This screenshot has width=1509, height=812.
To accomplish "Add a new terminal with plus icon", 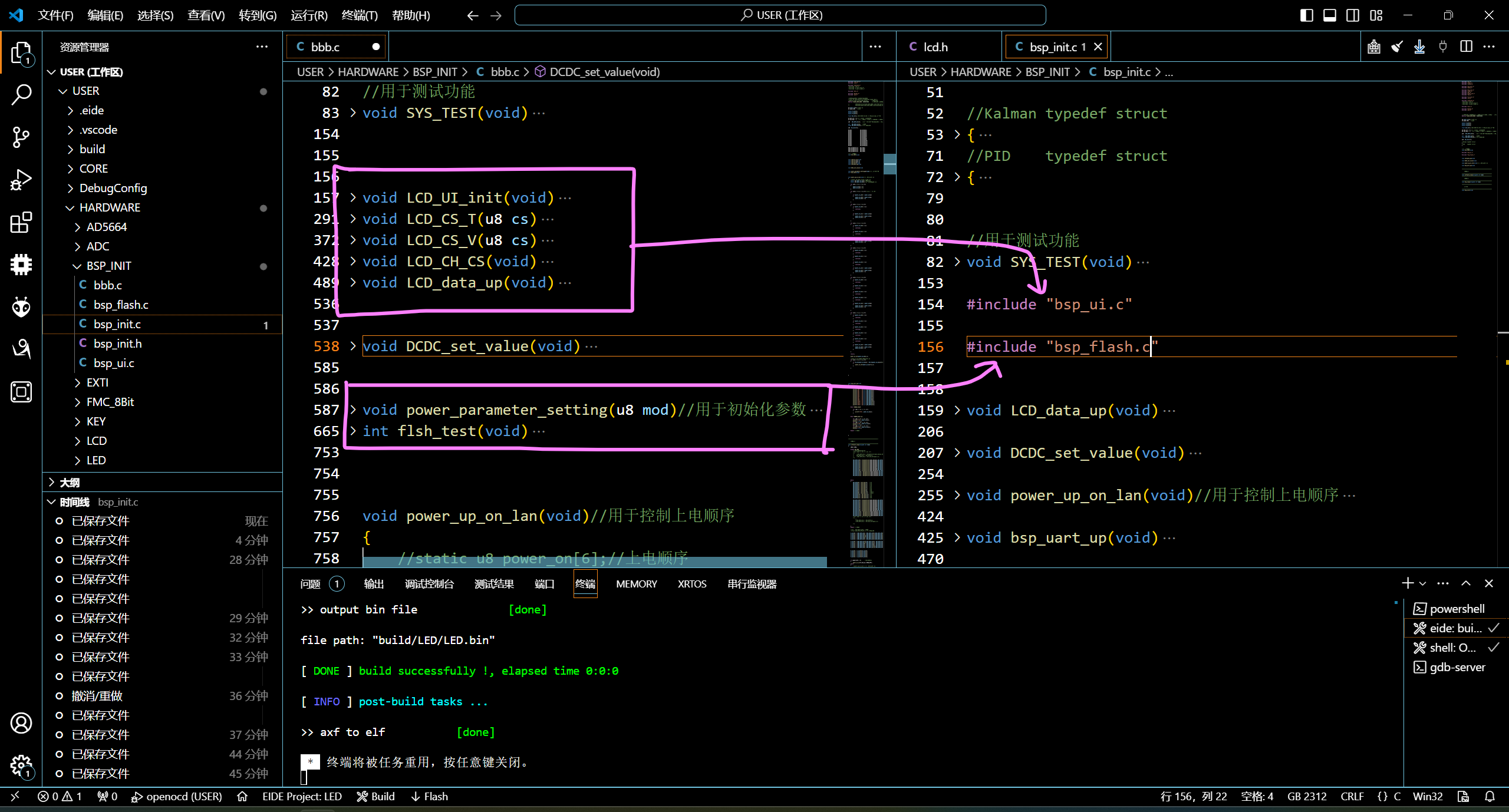I will tap(1408, 583).
